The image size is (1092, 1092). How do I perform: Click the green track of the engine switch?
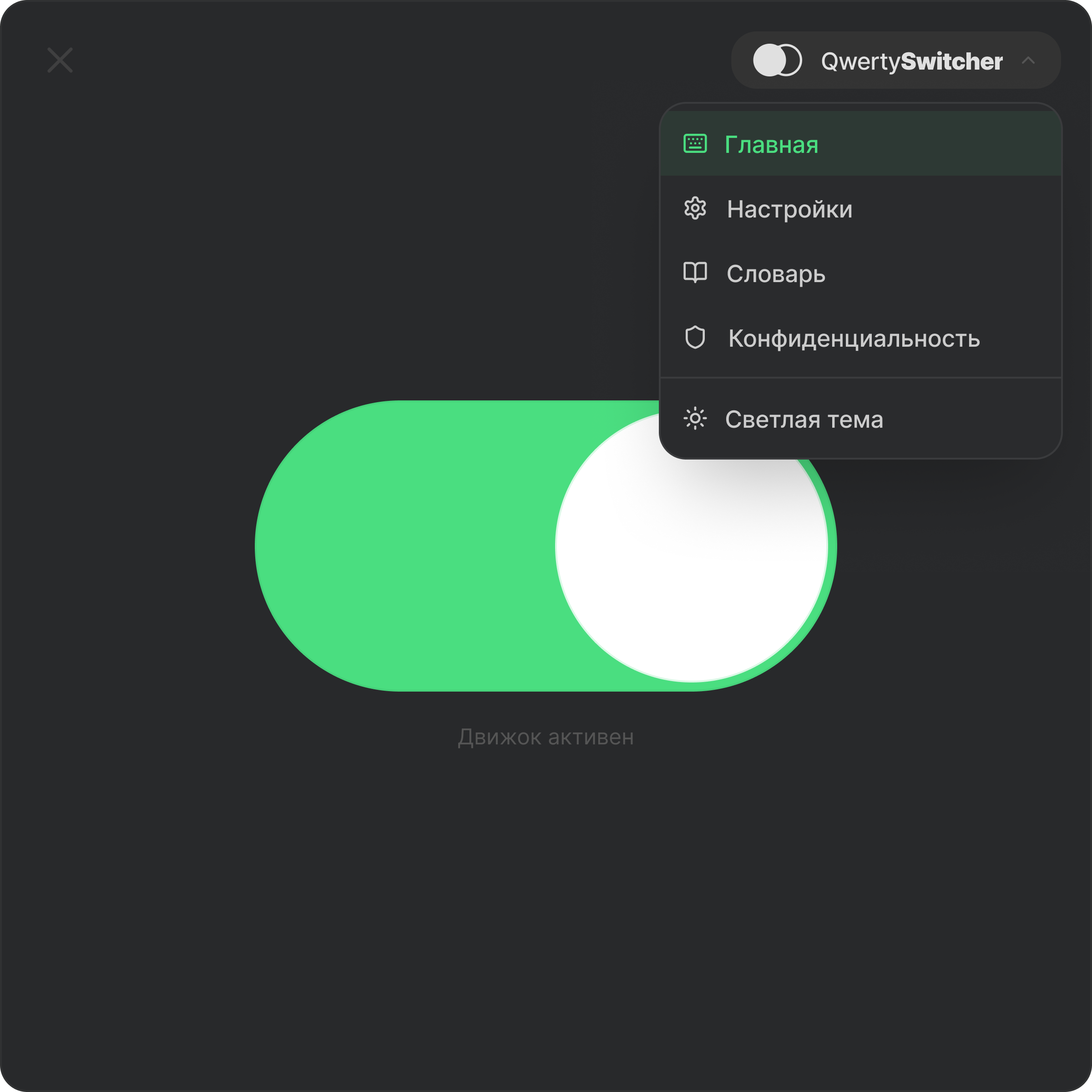point(407,546)
